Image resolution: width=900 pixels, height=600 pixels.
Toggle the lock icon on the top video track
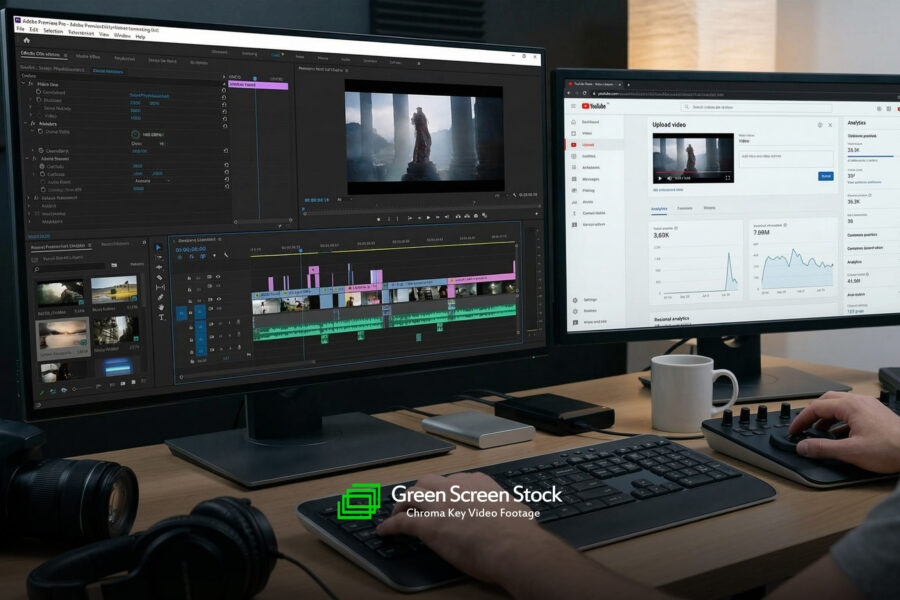(x=188, y=277)
